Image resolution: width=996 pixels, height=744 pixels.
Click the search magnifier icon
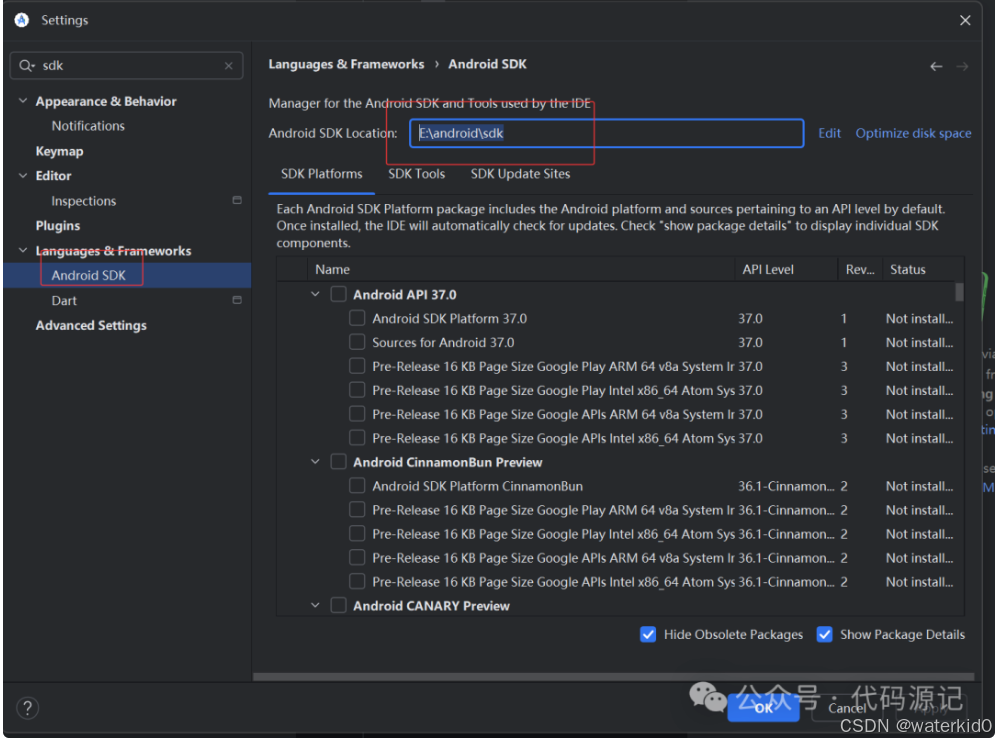click(x=26, y=65)
